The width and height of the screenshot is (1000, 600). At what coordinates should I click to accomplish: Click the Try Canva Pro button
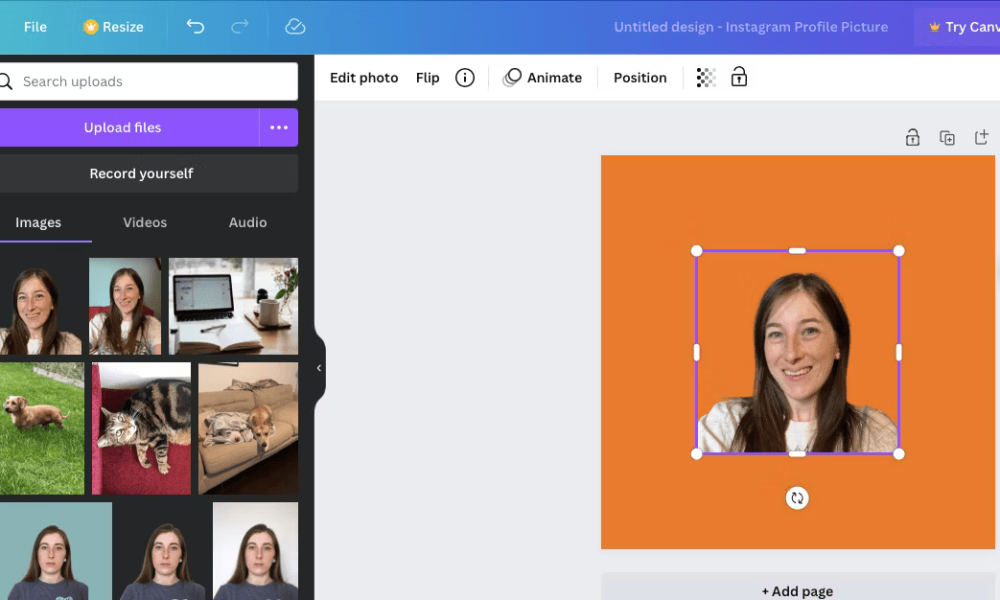tap(957, 27)
